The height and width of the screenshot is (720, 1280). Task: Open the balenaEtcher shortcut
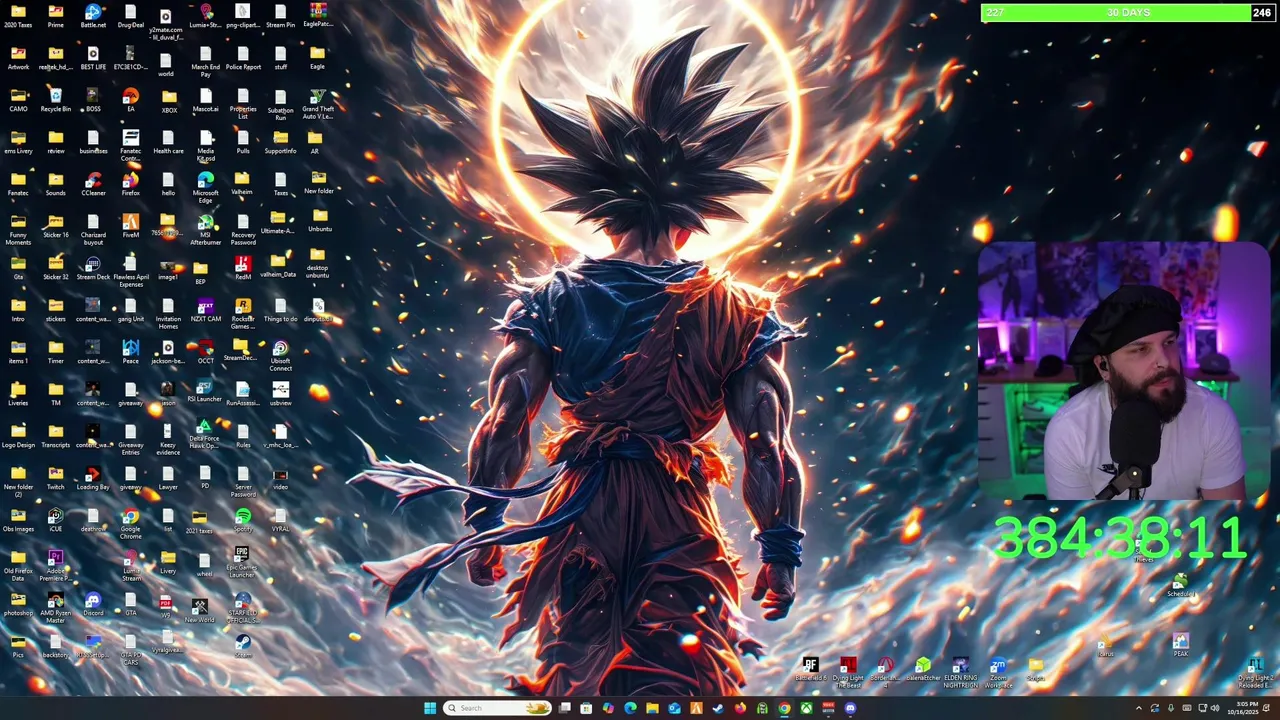click(x=923, y=670)
